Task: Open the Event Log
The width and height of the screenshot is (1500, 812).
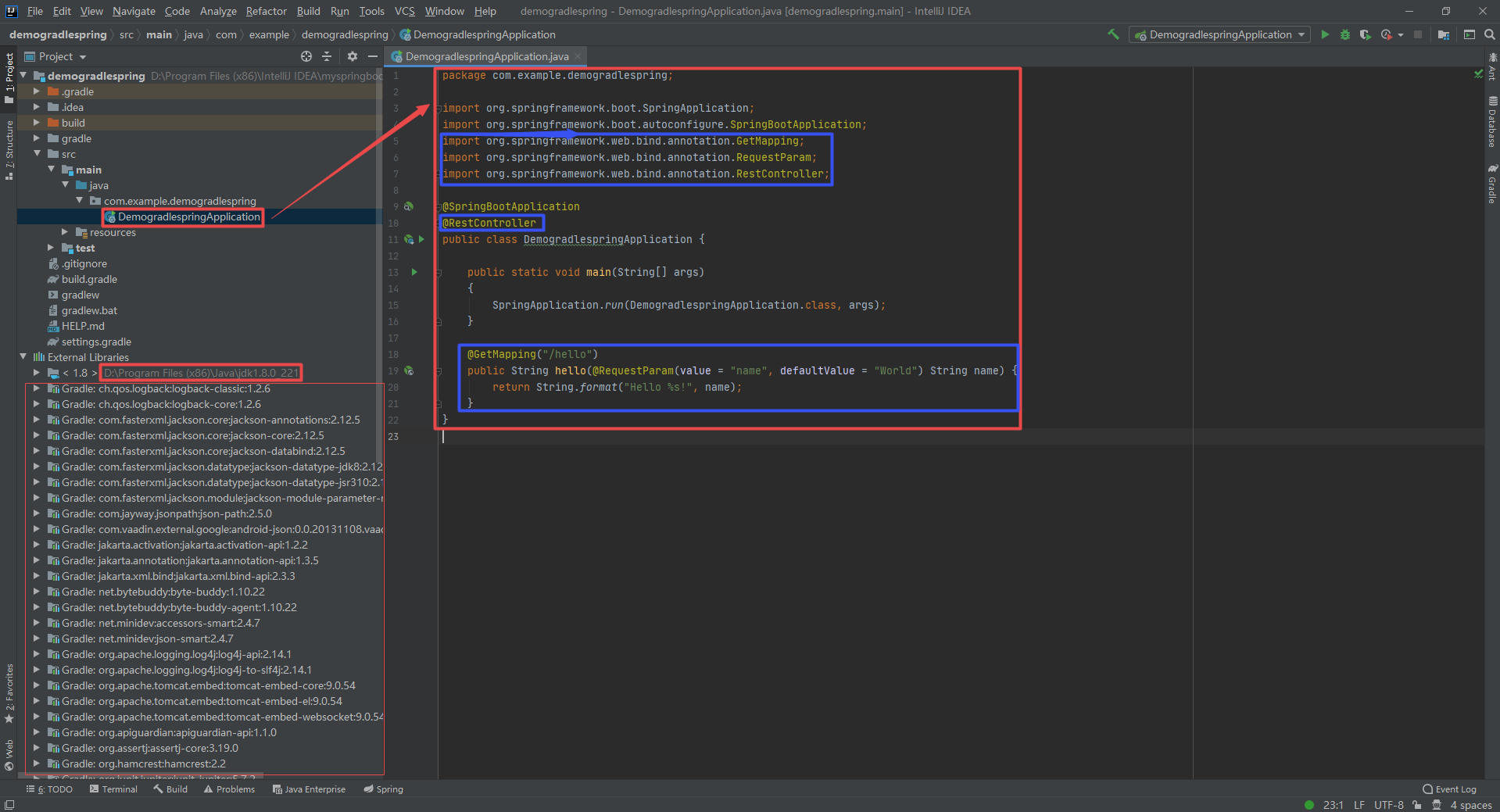Action: pyautogui.click(x=1449, y=789)
